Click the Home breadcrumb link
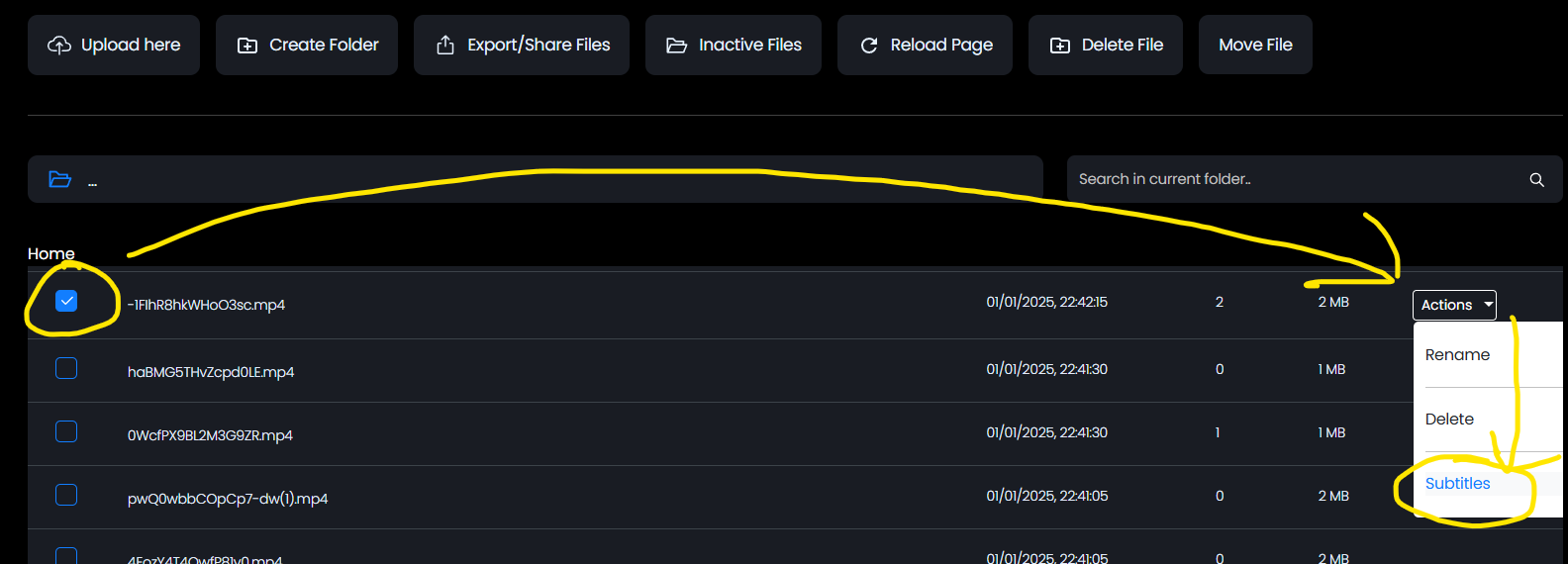Screen dimensions: 1568x564 pos(51,254)
